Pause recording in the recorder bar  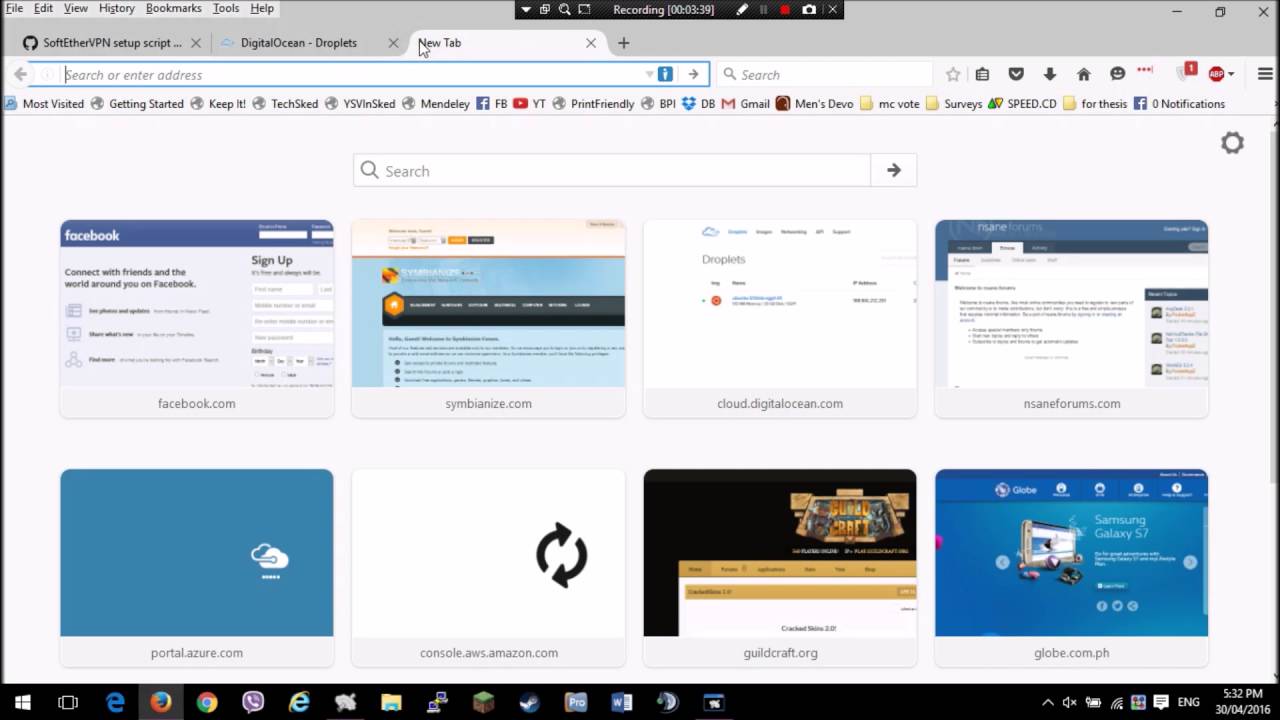click(x=764, y=9)
